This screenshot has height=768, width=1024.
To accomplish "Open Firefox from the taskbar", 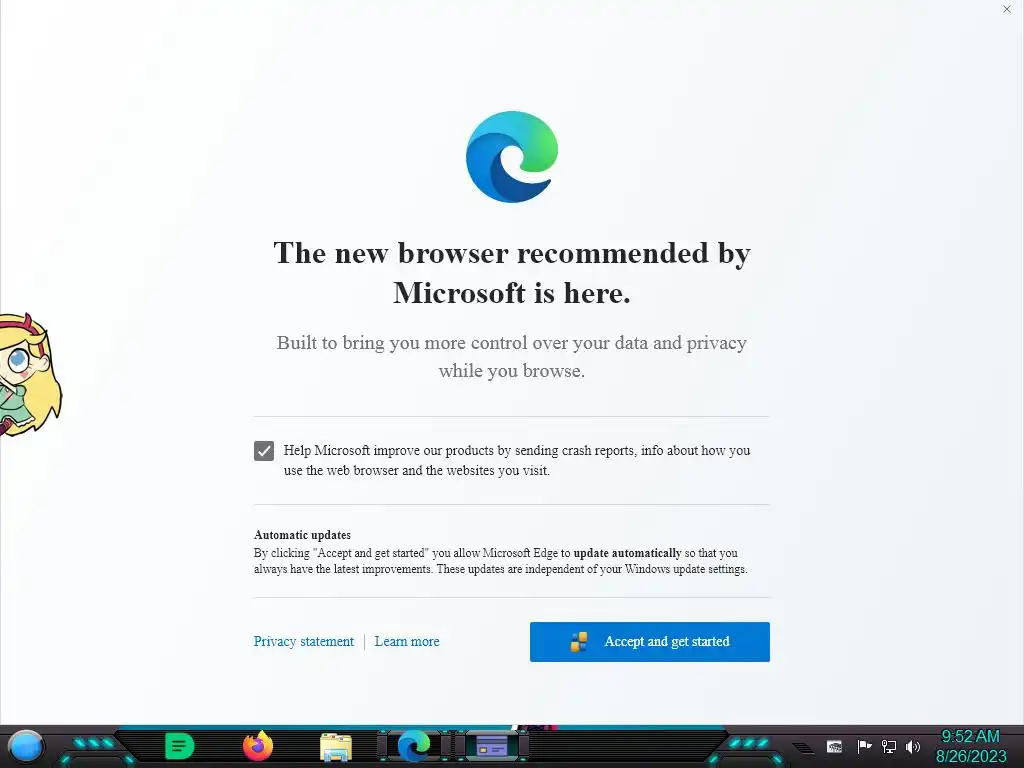I will pos(258,746).
